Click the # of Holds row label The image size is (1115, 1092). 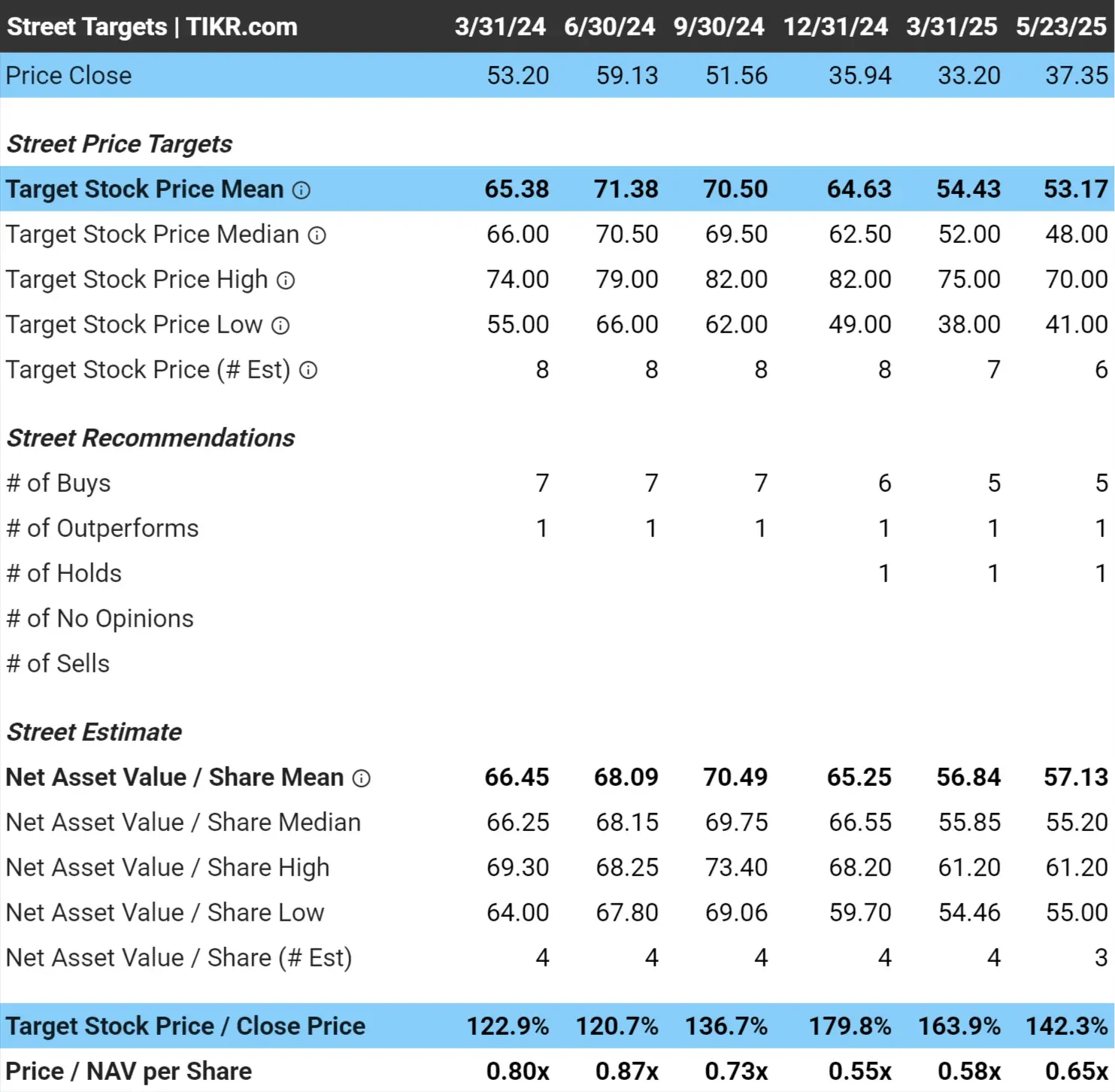point(64,573)
